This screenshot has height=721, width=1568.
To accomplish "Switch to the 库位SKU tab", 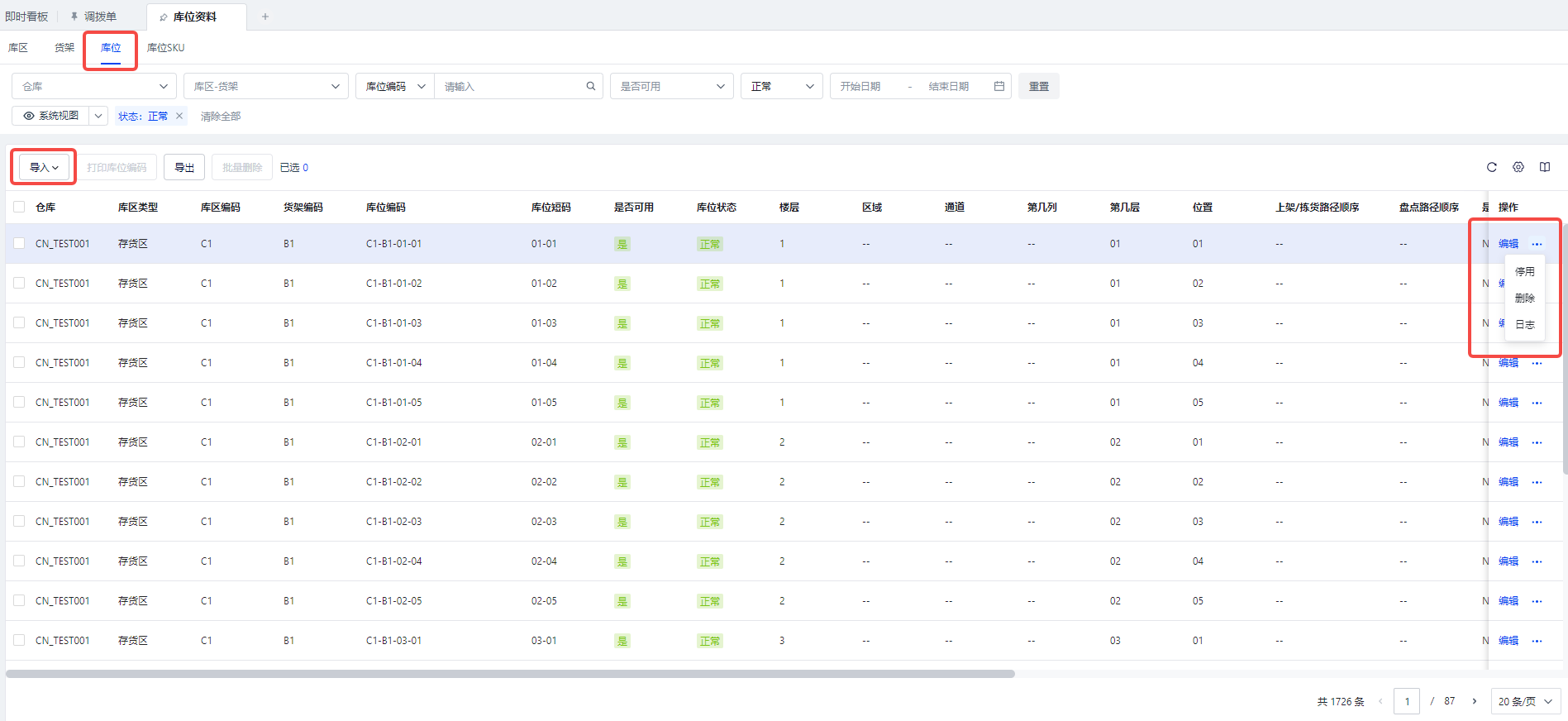I will (x=165, y=48).
